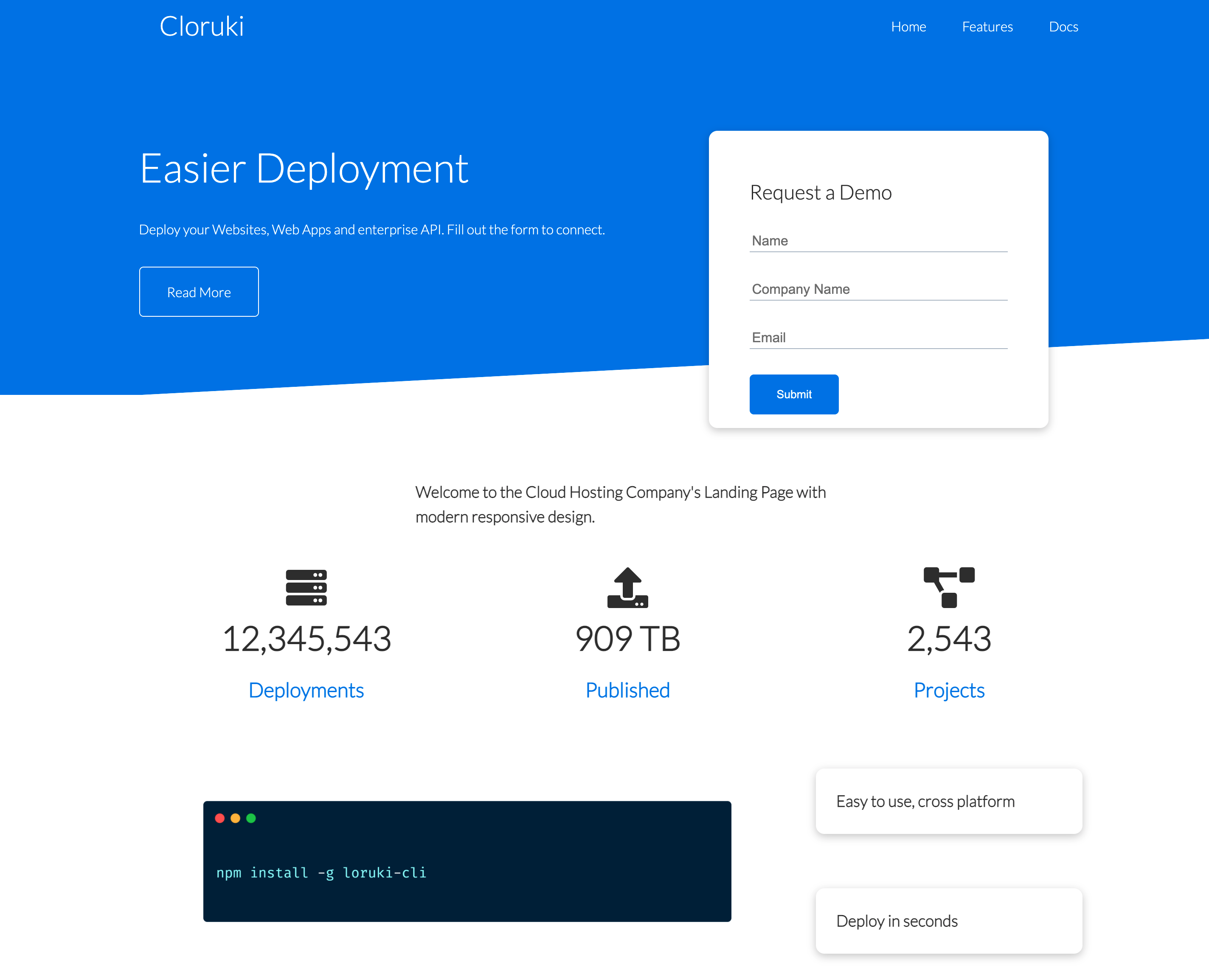Click the Published heading text

click(x=627, y=690)
